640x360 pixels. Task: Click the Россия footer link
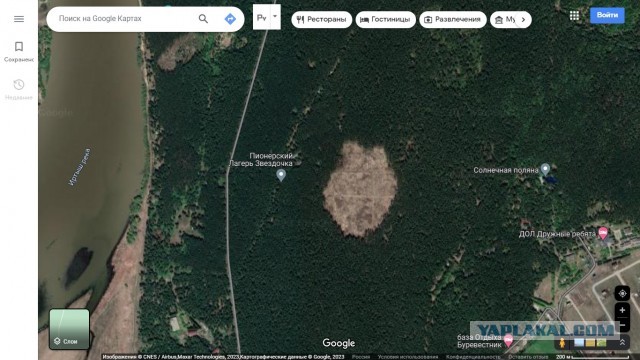(x=361, y=357)
